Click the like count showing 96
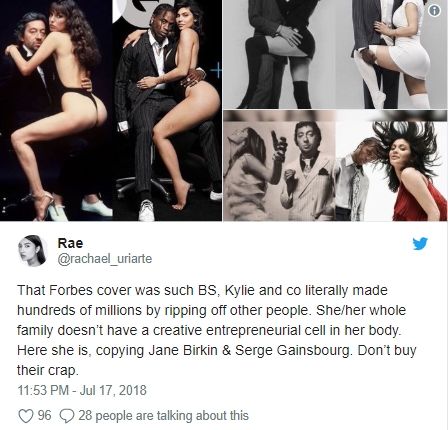Image resolution: width=448 pixels, height=430 pixels. 44,416
